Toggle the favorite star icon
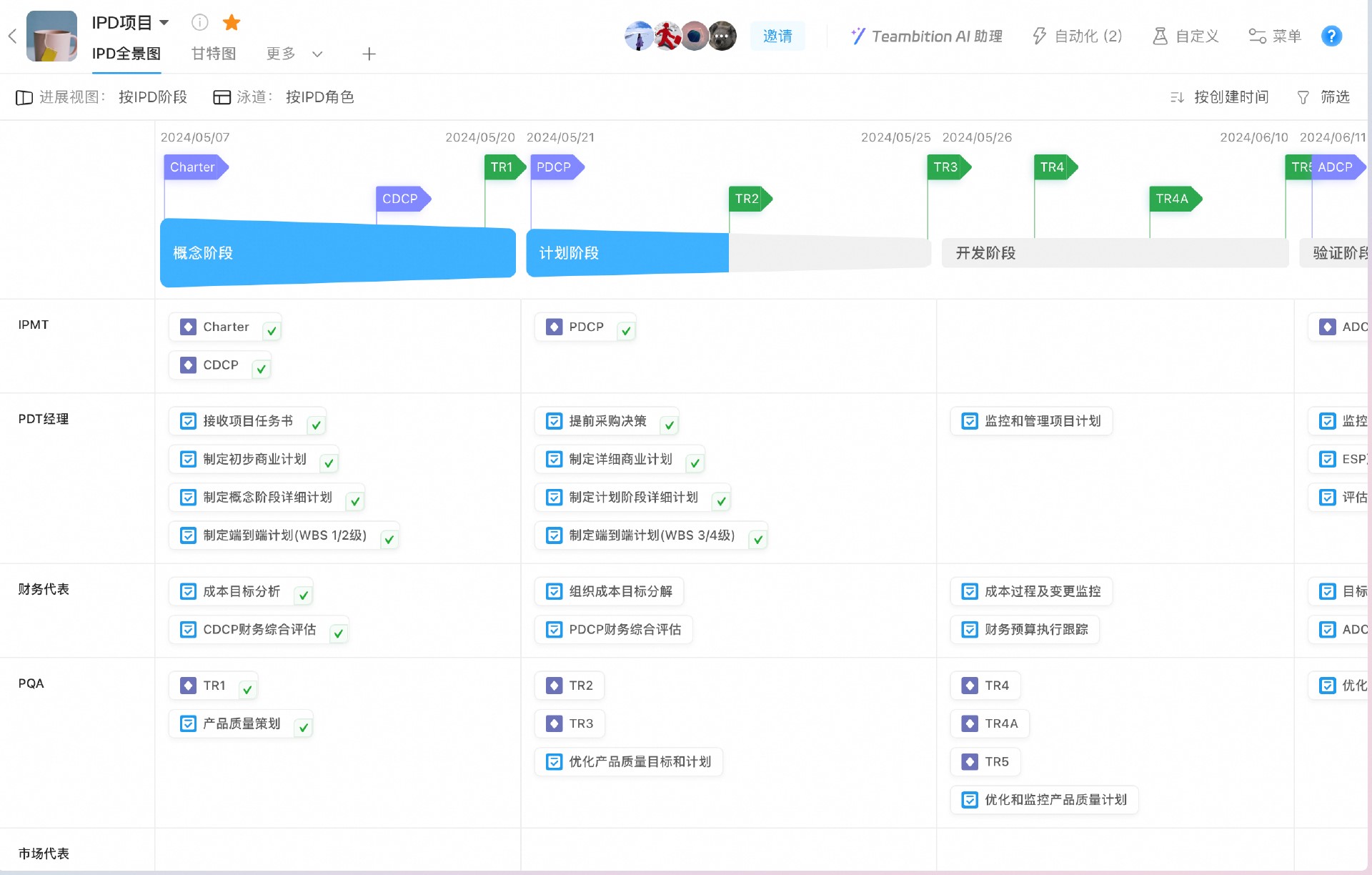Screen dimensions: 1372x875 point(232,23)
